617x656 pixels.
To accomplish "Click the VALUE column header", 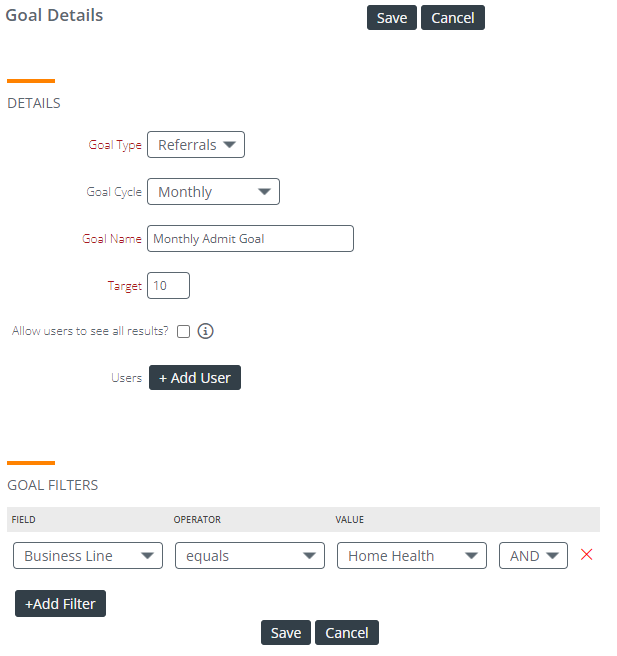I will point(350,520).
